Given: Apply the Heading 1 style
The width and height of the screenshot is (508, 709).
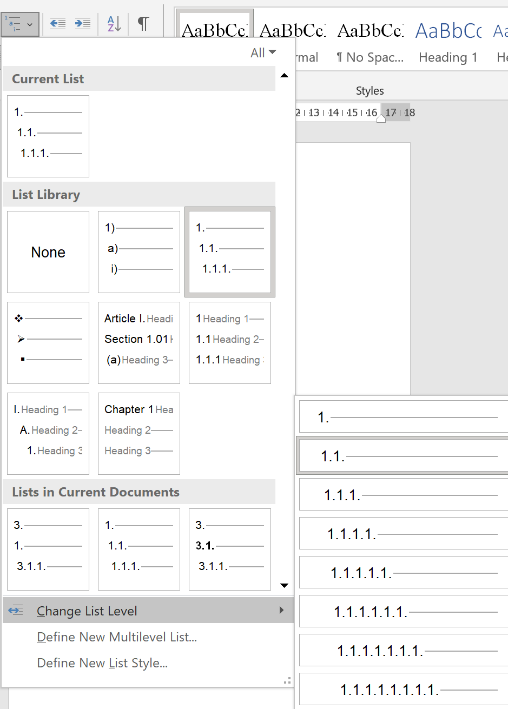Looking at the screenshot, I should click(448, 43).
